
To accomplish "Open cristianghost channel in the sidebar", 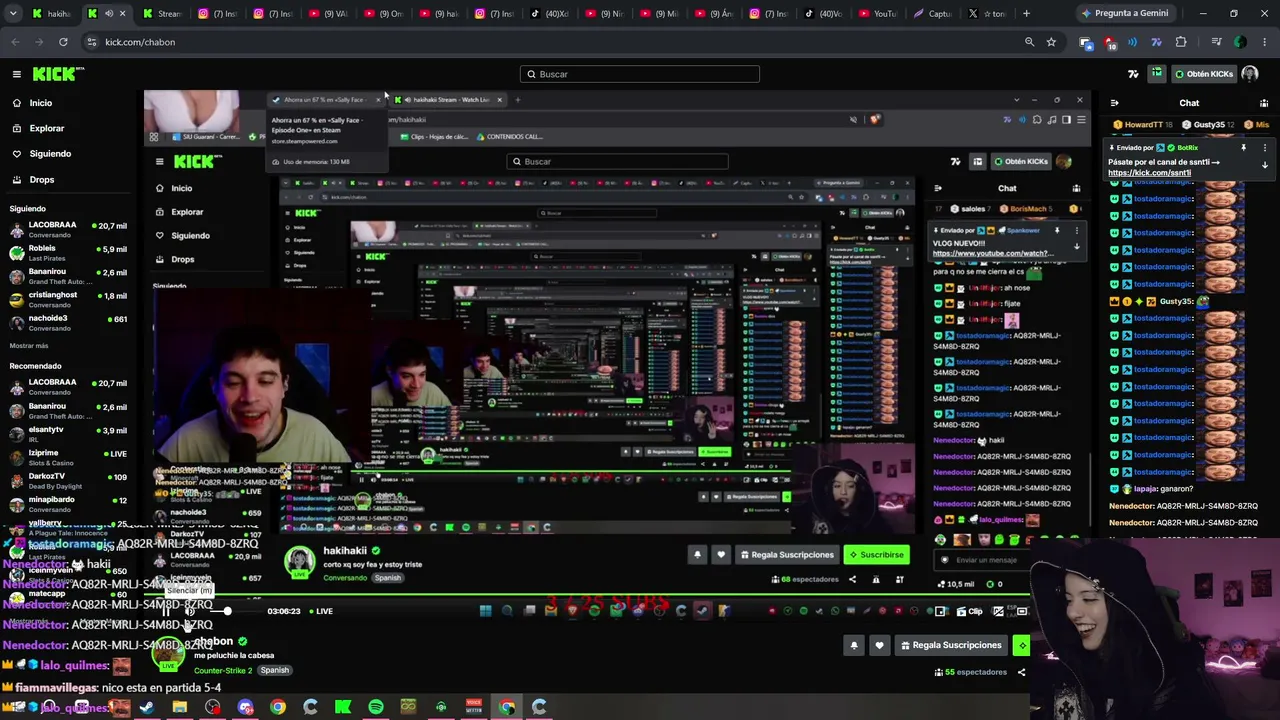I will pos(68,300).
